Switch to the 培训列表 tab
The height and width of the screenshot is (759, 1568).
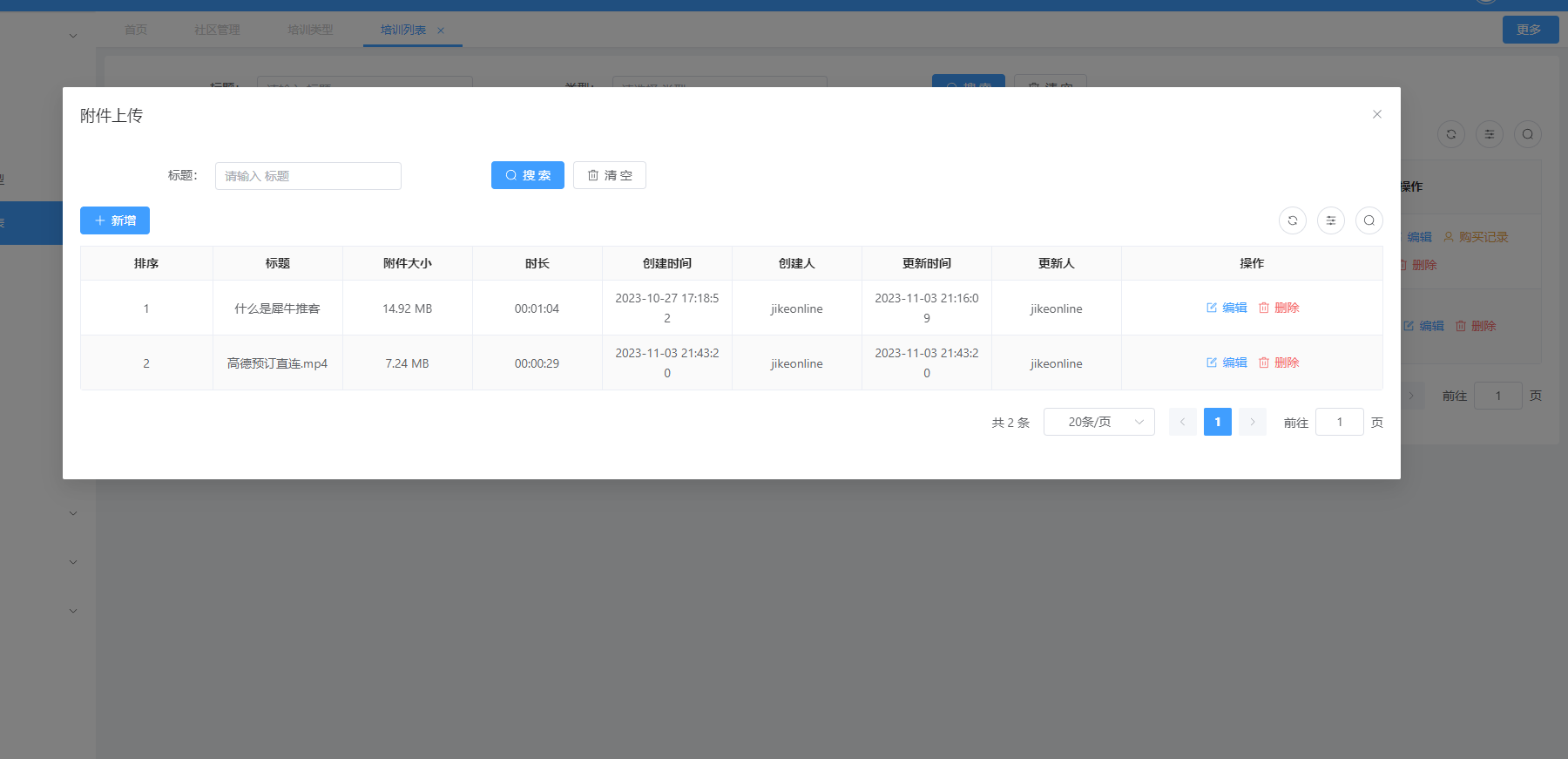point(402,30)
